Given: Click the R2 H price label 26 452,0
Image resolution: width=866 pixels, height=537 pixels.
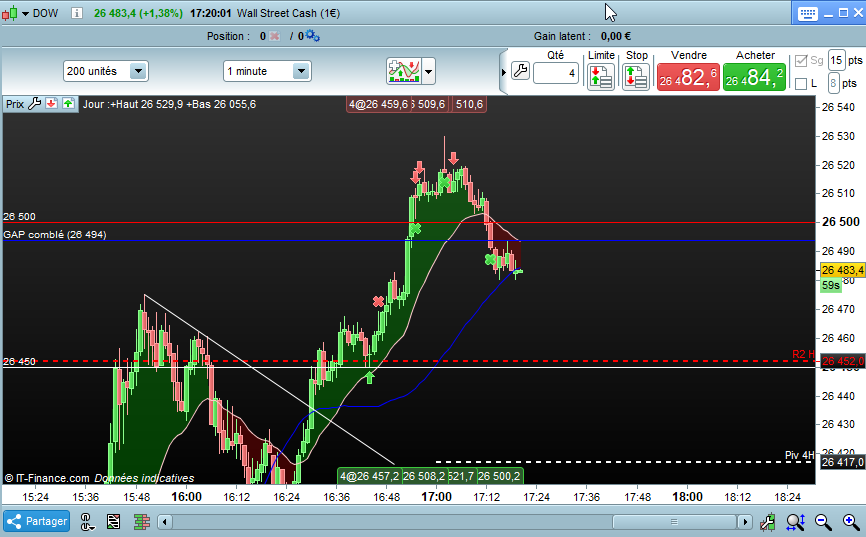Looking at the screenshot, I should click(x=843, y=361).
